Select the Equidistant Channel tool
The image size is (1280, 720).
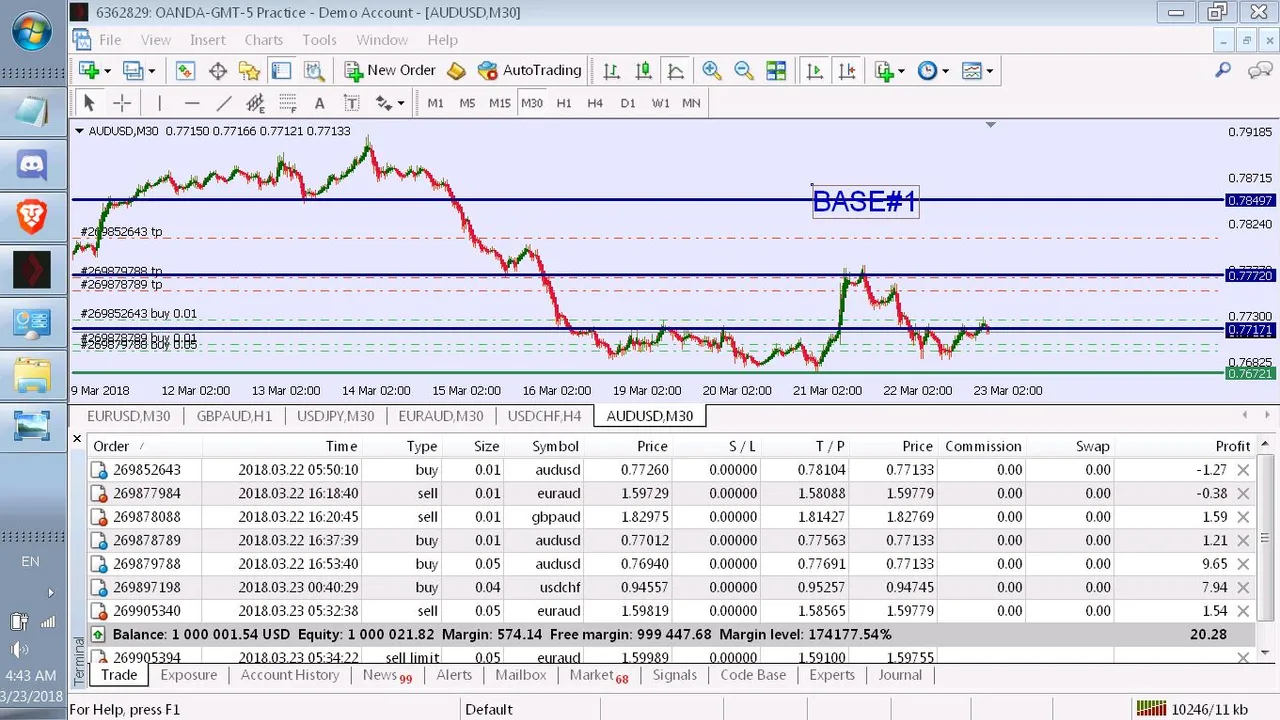coord(256,102)
